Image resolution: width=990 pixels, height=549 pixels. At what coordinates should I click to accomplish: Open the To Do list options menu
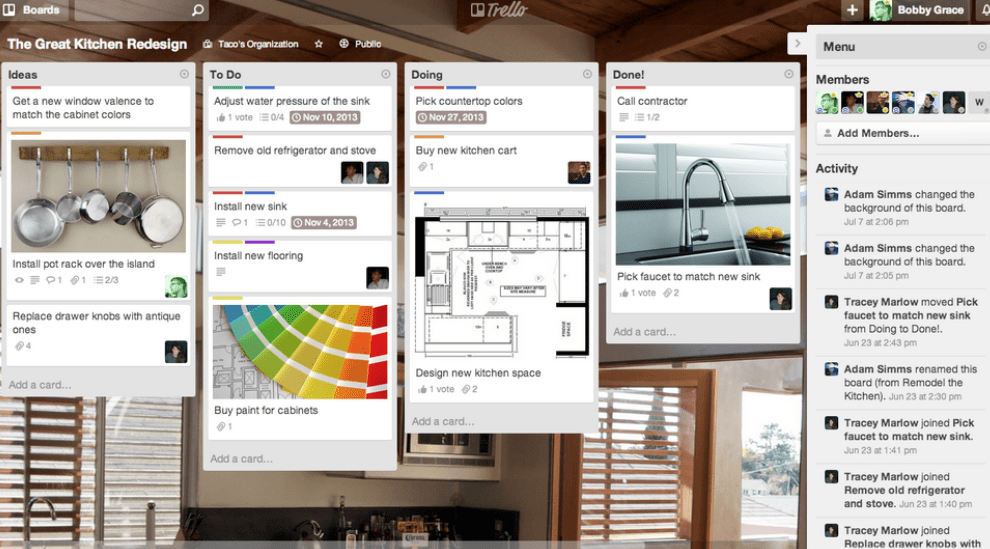tap(386, 74)
